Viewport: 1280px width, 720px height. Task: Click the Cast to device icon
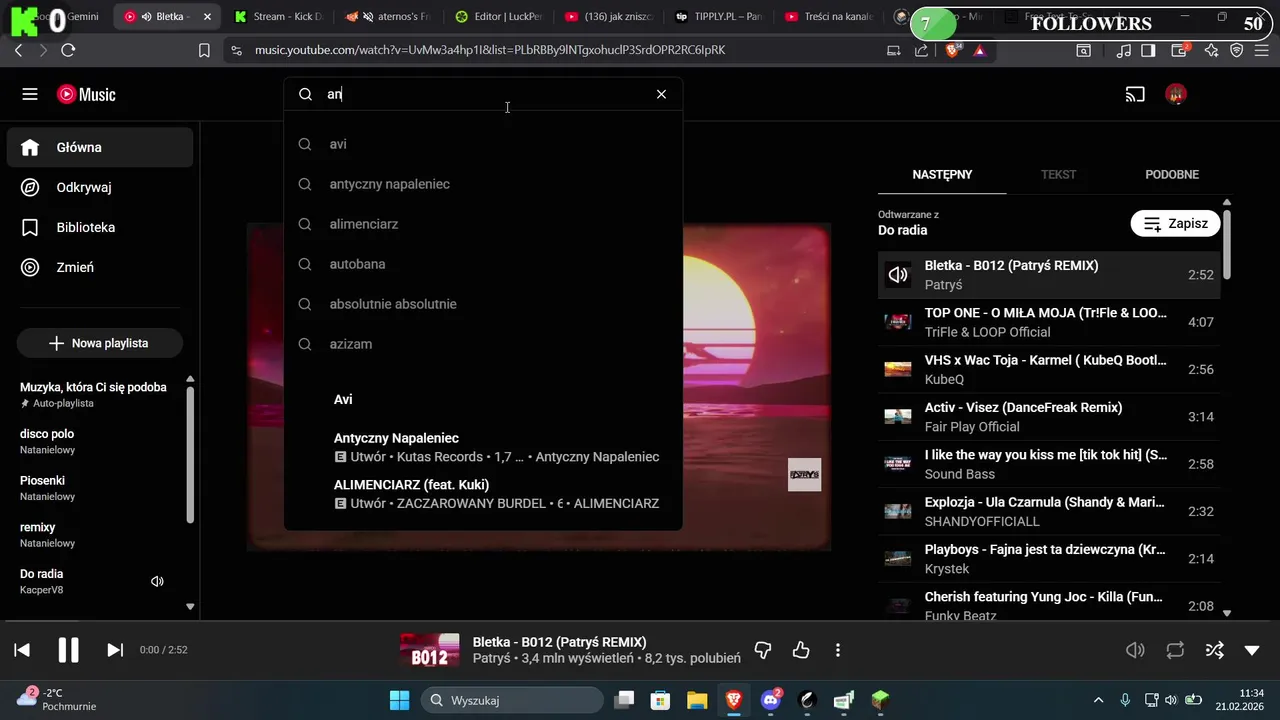[1135, 94]
